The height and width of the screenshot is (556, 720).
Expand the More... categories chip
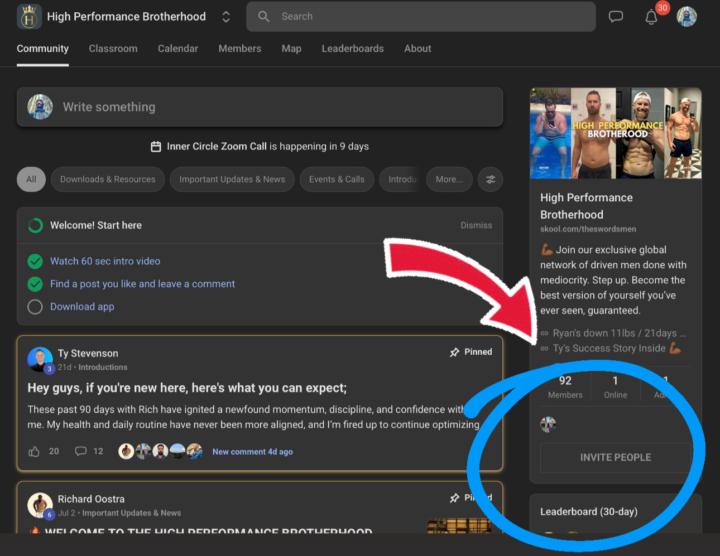[449, 179]
